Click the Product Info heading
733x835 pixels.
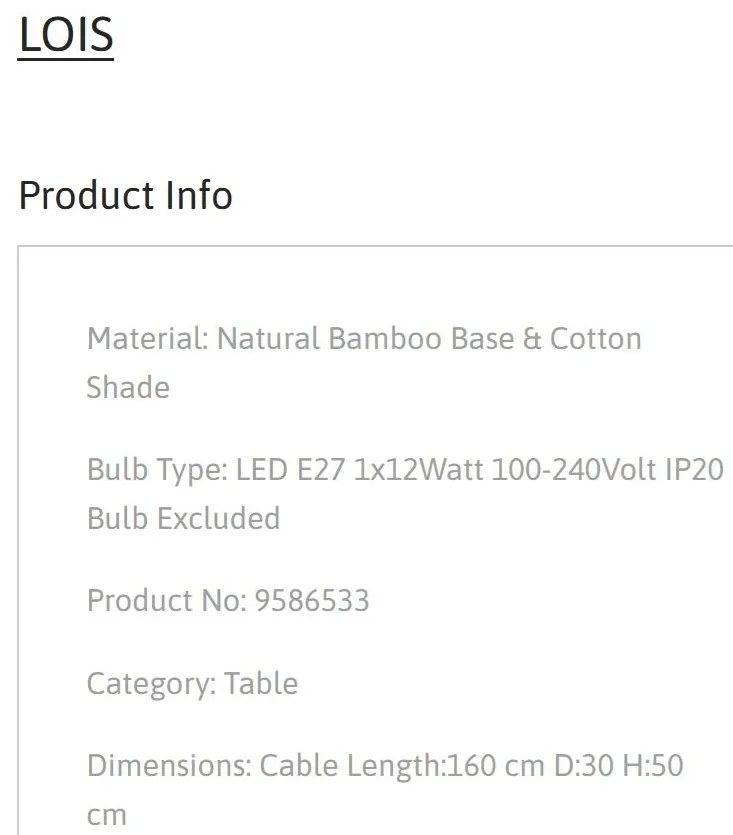pyautogui.click(x=126, y=195)
